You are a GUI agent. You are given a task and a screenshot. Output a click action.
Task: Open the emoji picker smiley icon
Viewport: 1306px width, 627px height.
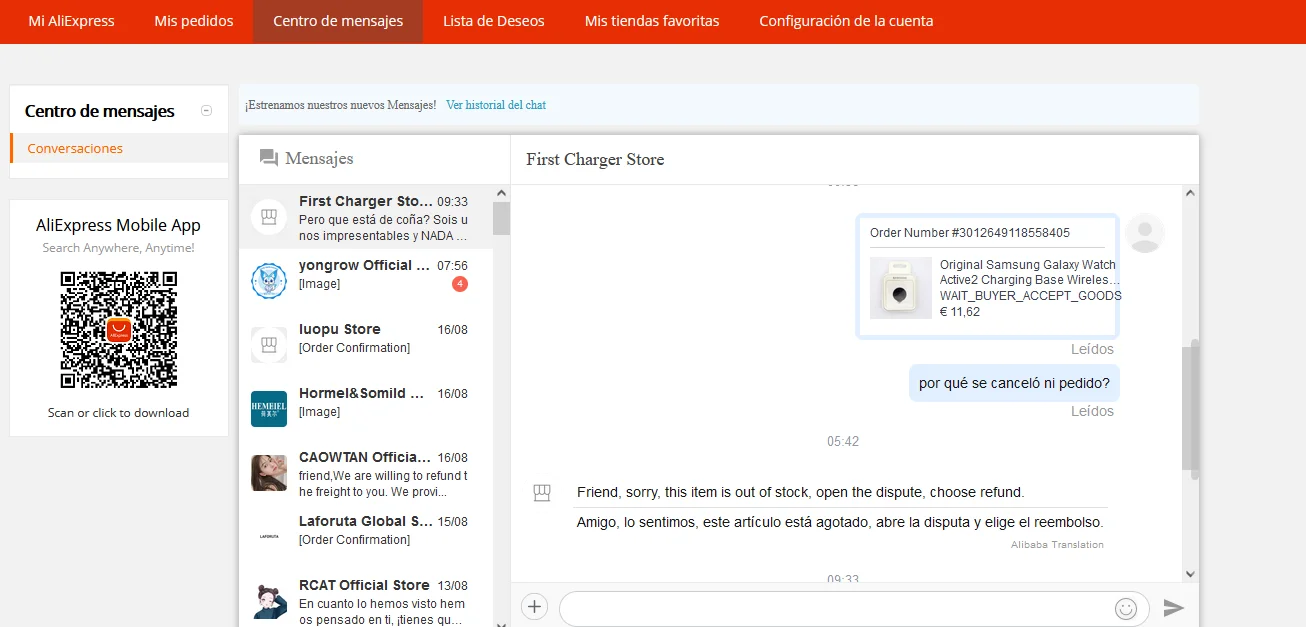tap(1126, 608)
